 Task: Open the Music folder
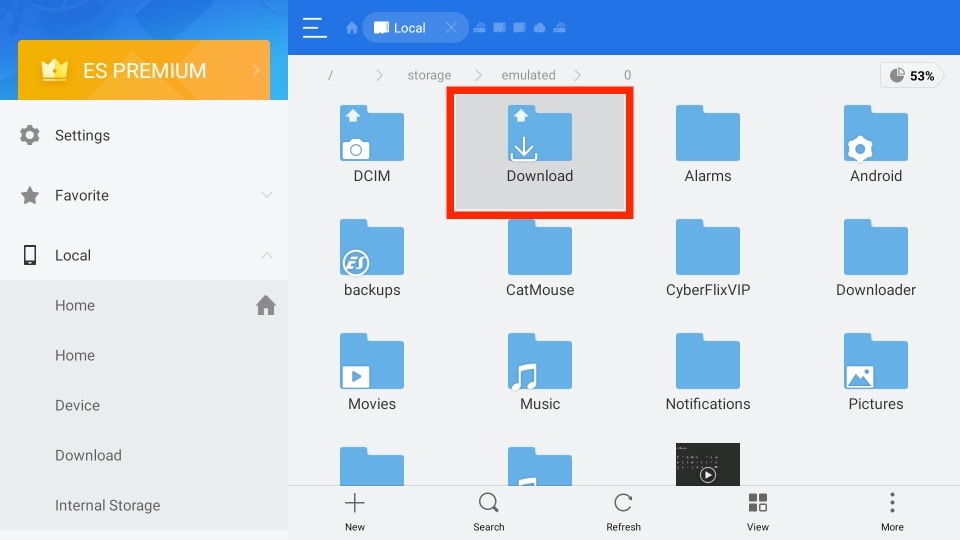tap(539, 372)
